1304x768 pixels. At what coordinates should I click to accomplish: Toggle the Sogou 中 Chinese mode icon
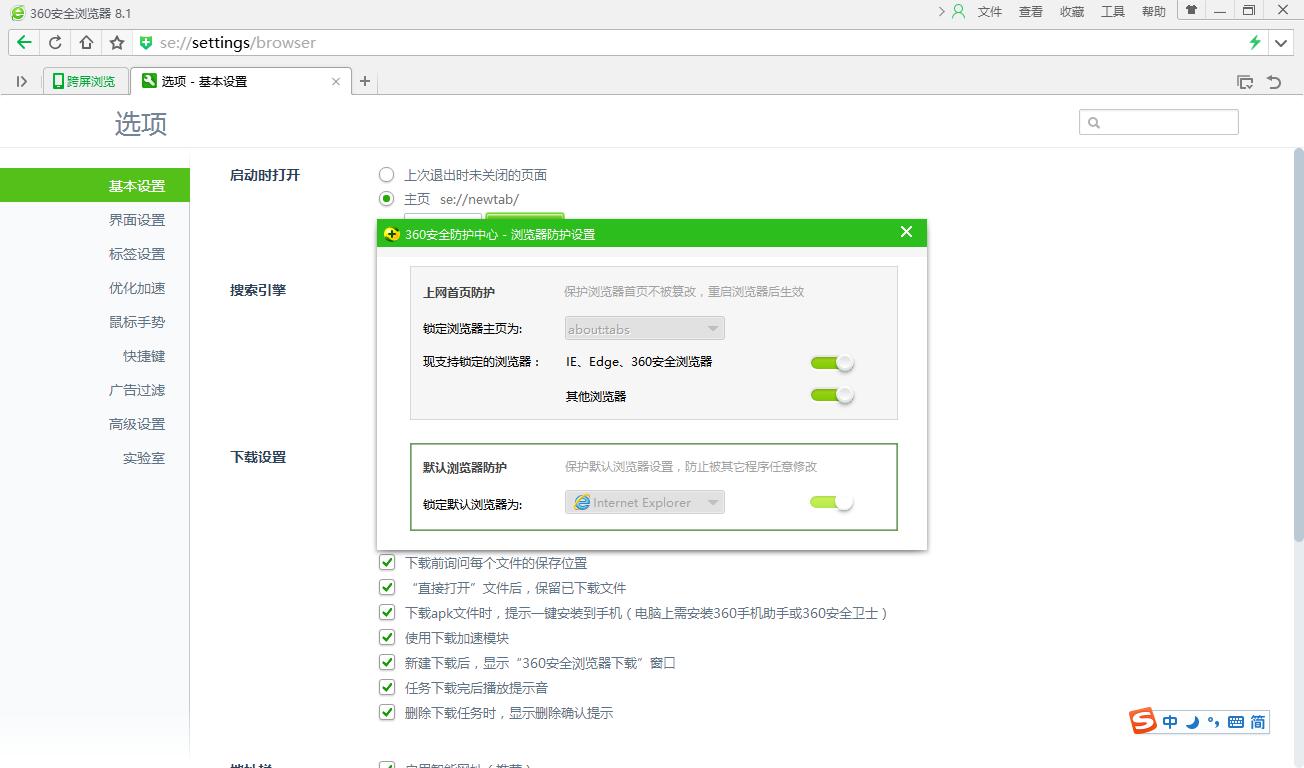point(1170,722)
